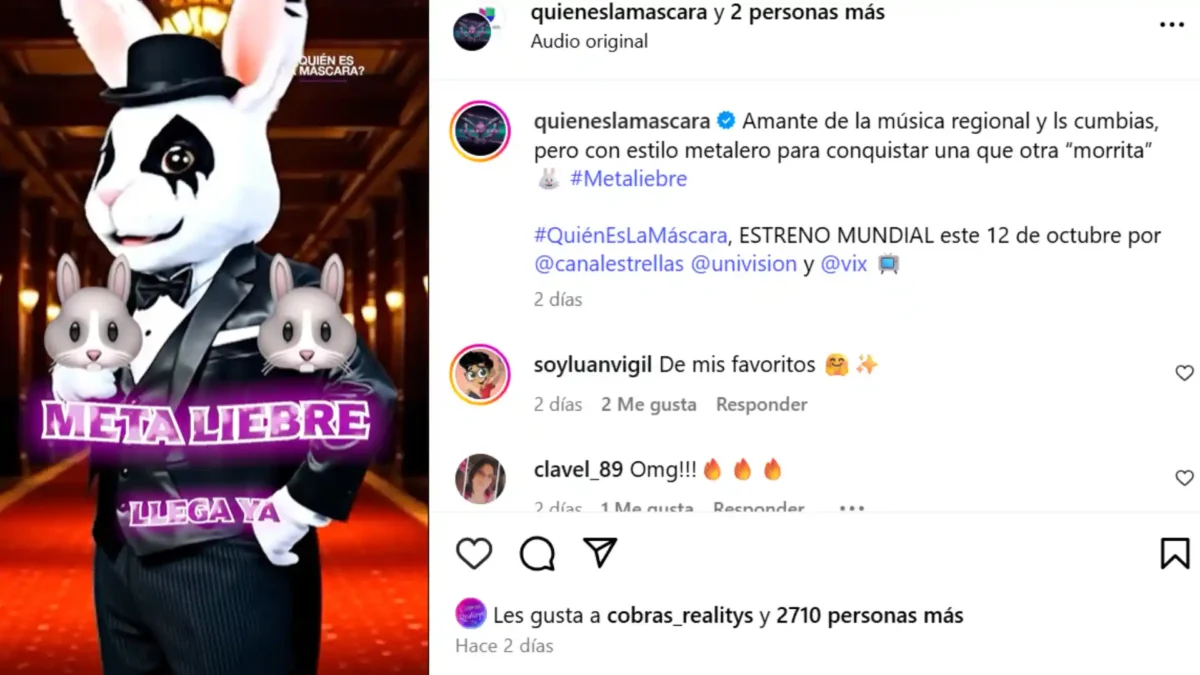The height and width of the screenshot is (675, 1200).
Task: Reply to soyluanvigil's comment
Action: (x=761, y=404)
